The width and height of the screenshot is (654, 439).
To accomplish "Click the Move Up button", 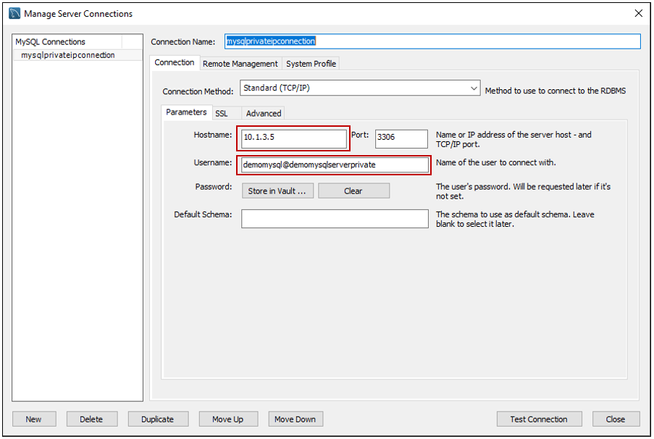I will [228, 419].
